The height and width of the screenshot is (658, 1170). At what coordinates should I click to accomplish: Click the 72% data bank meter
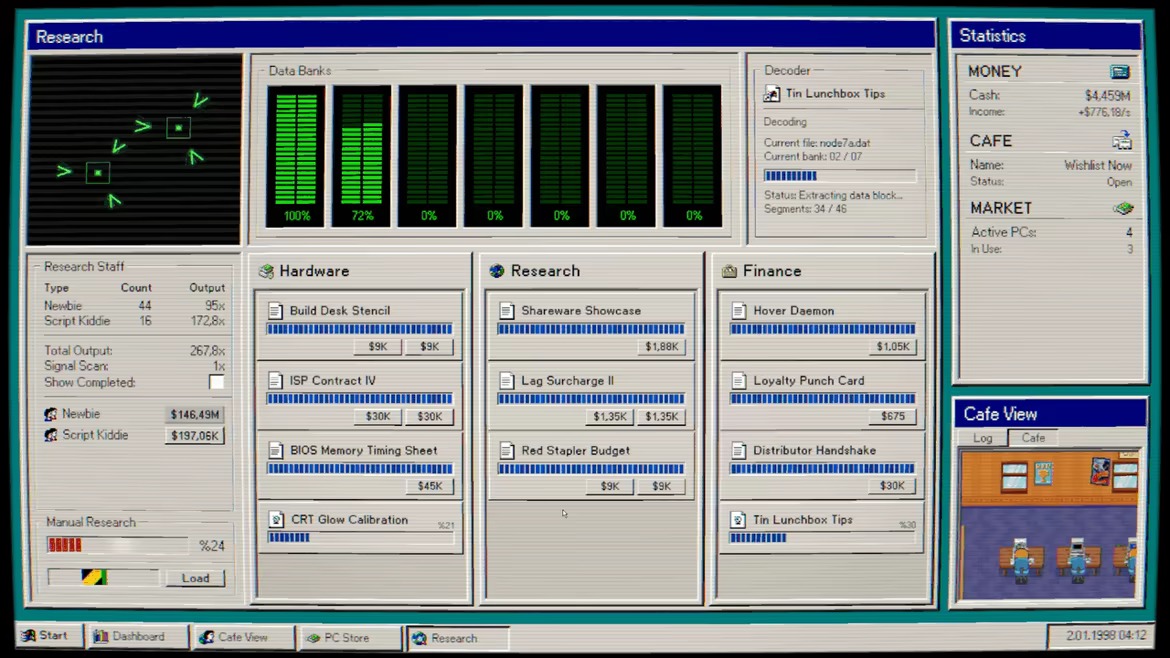(362, 156)
